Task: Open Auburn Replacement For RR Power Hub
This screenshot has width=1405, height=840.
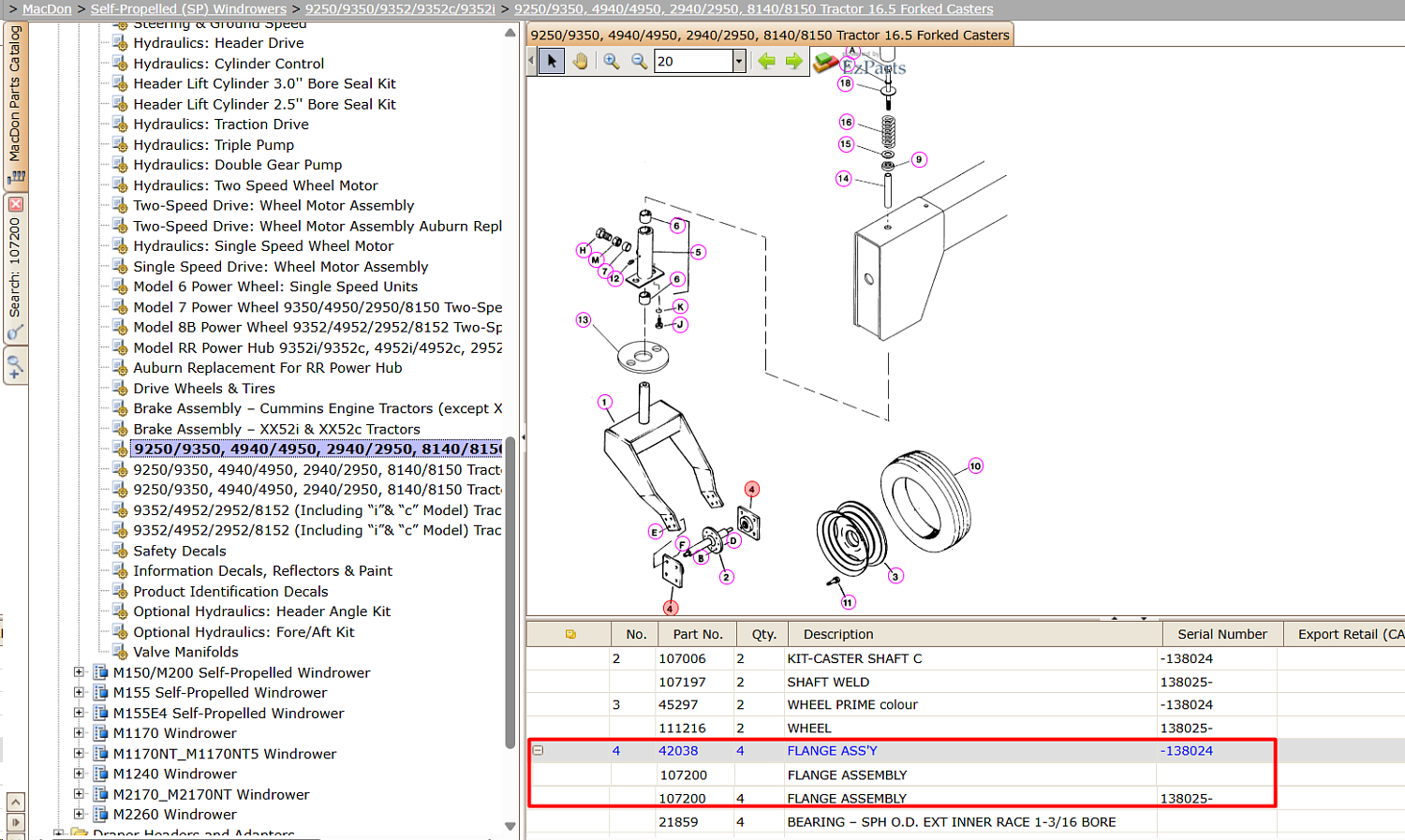Action: [x=268, y=368]
